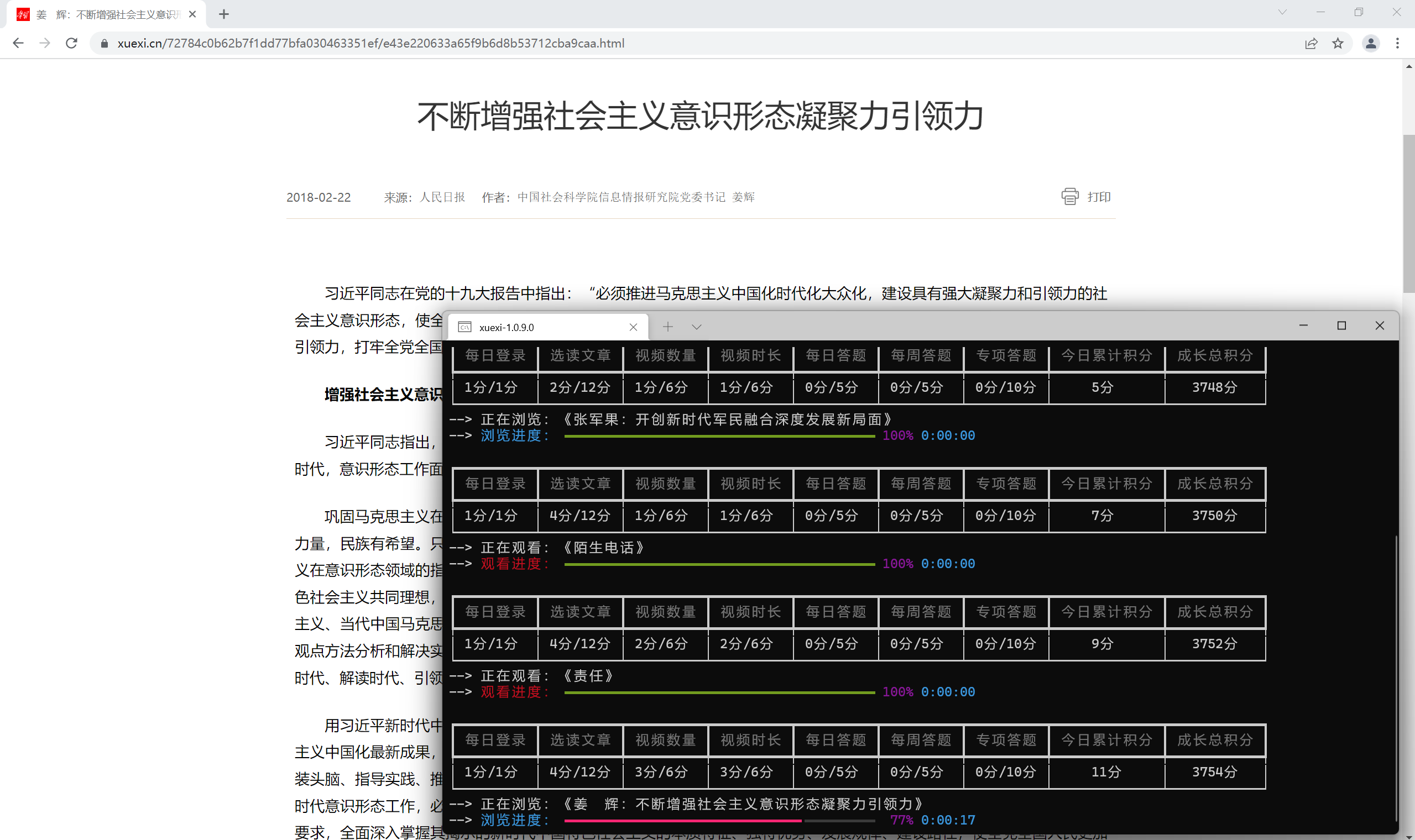
Task: Open terminal profile dropdown chevron
Action: click(697, 327)
